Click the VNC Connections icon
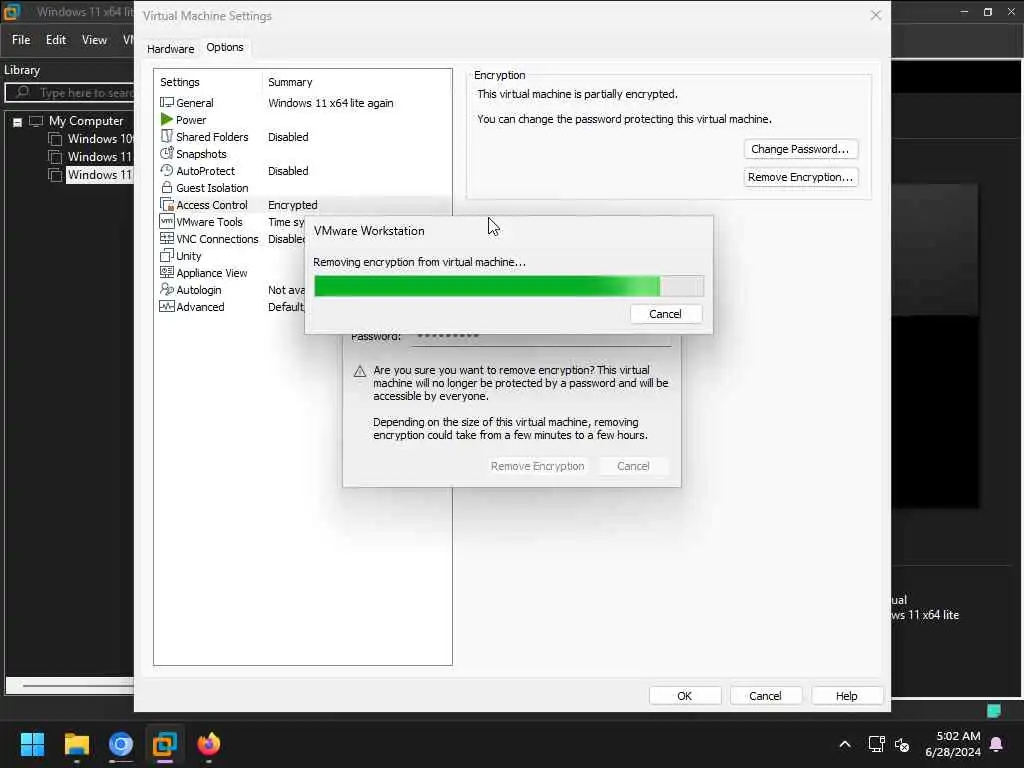The height and width of the screenshot is (768, 1024). (x=167, y=238)
